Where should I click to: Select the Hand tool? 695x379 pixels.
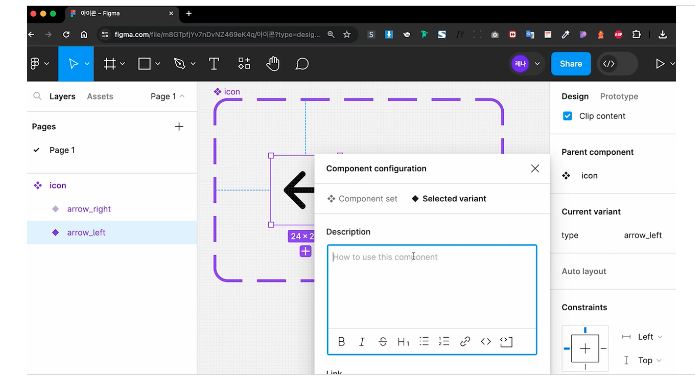coord(273,64)
